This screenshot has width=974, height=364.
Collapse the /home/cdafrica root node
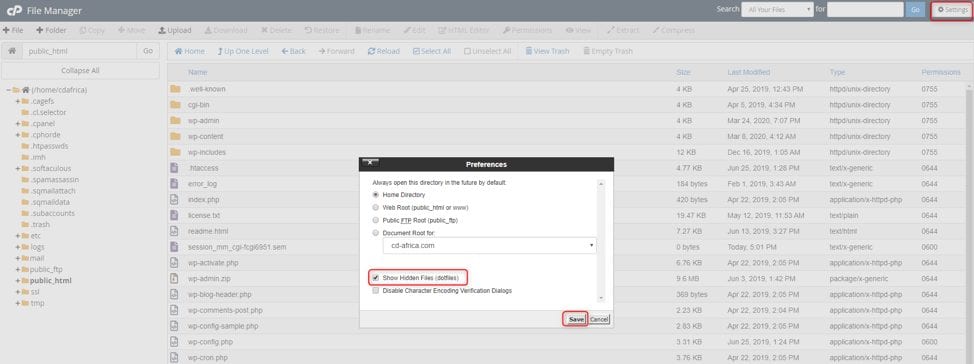[x=9, y=90]
